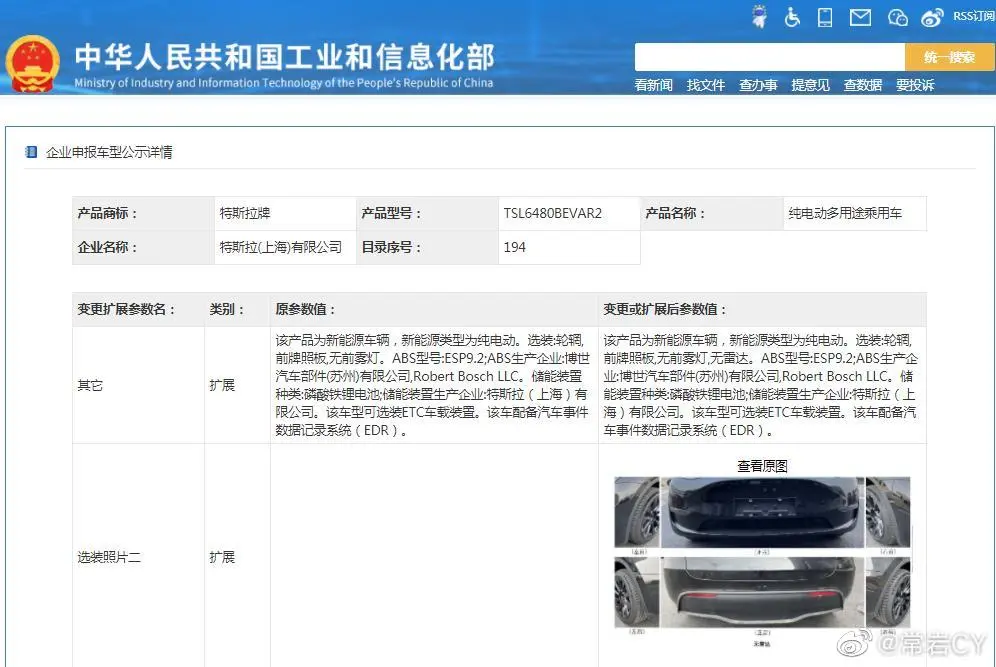The width and height of the screenshot is (996, 667).
Task: Click the RSS订阅 link
Action: 974,16
